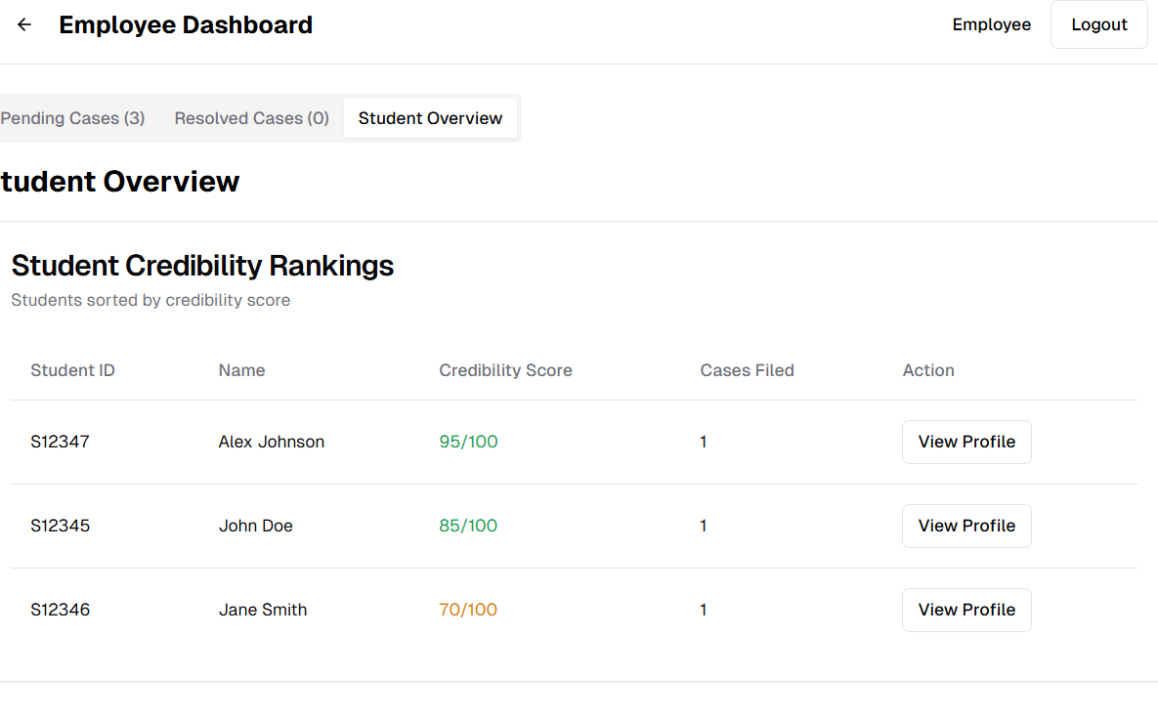The width and height of the screenshot is (1158, 720).
Task: Switch to Pending Cases (3) tab
Action: point(72,118)
